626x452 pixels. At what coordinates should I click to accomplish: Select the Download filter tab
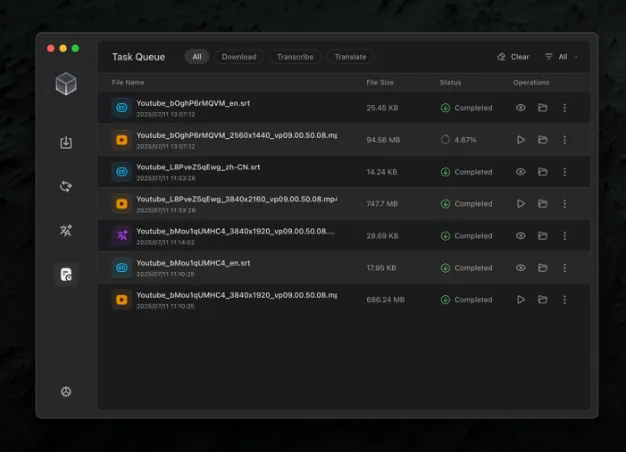239,57
